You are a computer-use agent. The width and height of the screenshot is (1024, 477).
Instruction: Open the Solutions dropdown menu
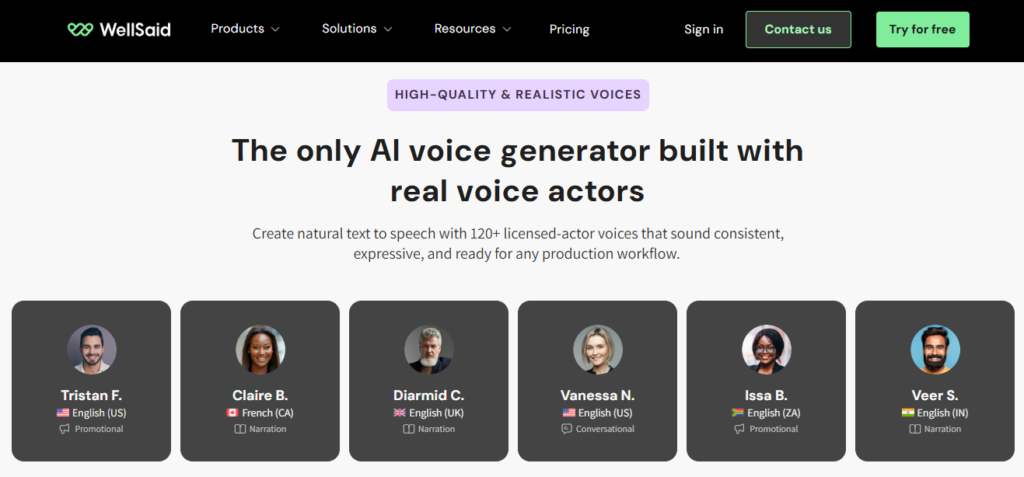[x=357, y=29]
